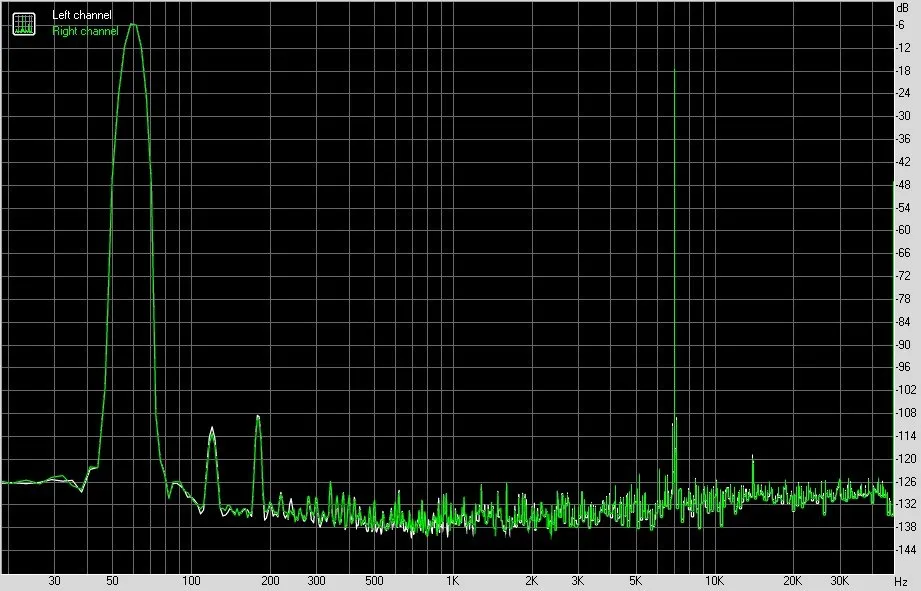This screenshot has height=591, width=921.
Task: Click the "-60" dB scale value
Action: point(903,230)
